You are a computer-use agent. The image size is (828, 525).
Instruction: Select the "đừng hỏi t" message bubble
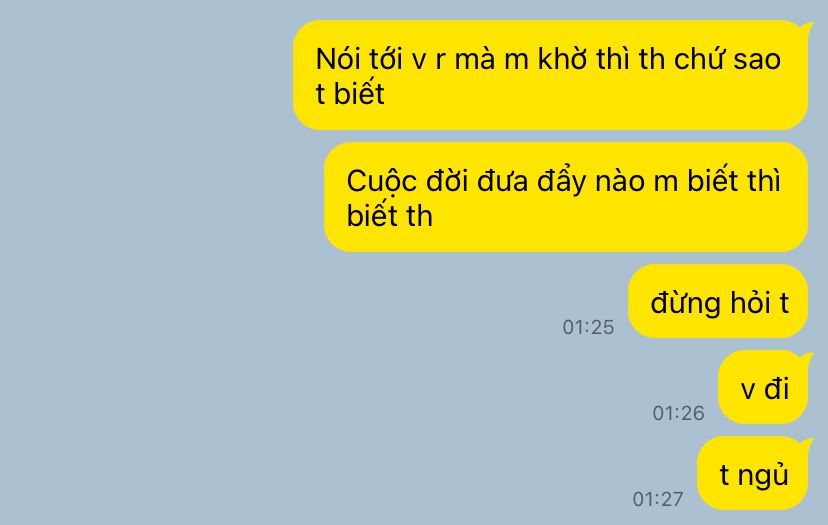(718, 301)
